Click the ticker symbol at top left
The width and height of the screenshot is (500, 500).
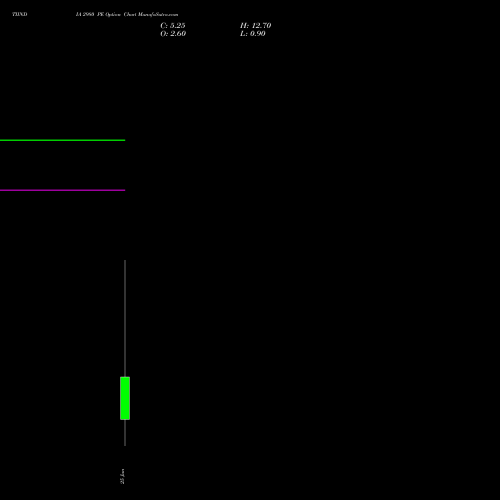[20, 14]
